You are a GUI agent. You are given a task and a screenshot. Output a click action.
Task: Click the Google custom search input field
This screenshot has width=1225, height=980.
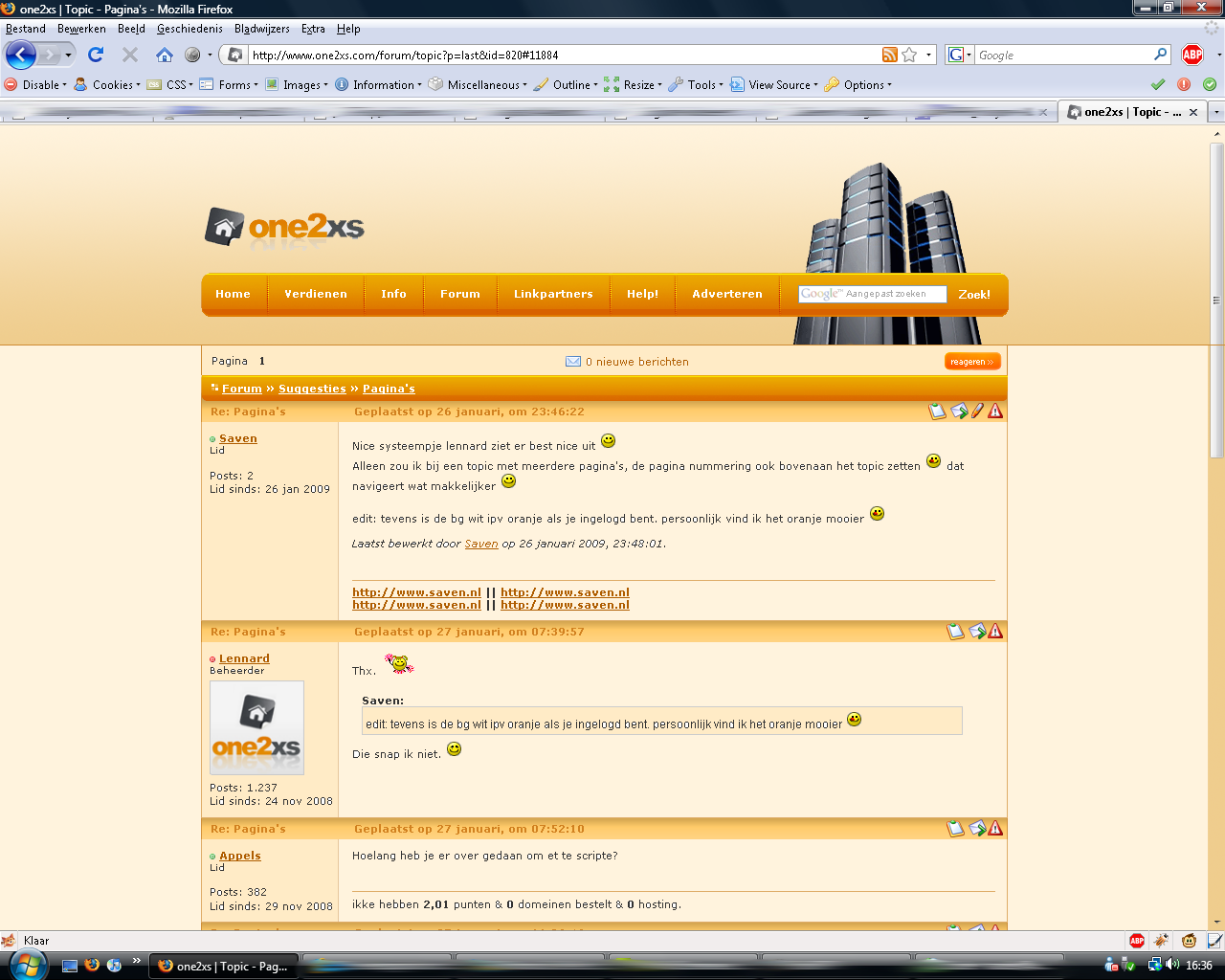[x=872, y=295]
